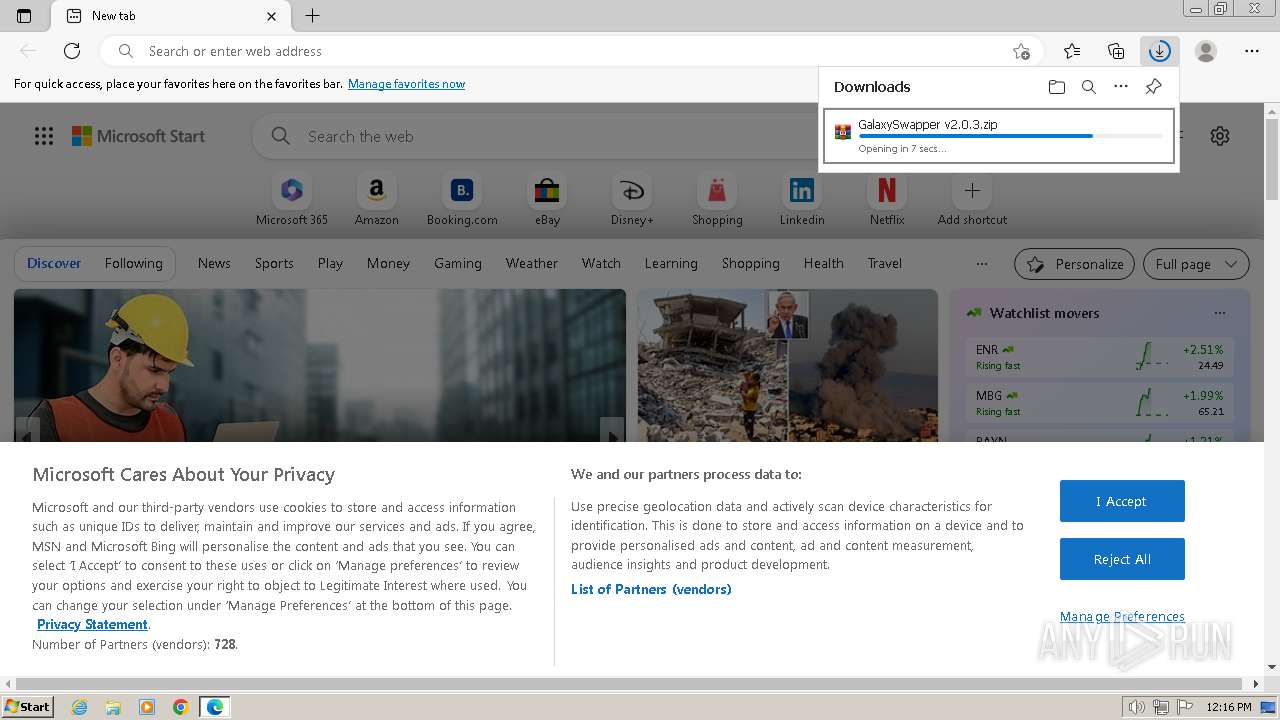Click GalaxySwapper download progress bar
This screenshot has height=720, width=1280.
point(1010,136)
